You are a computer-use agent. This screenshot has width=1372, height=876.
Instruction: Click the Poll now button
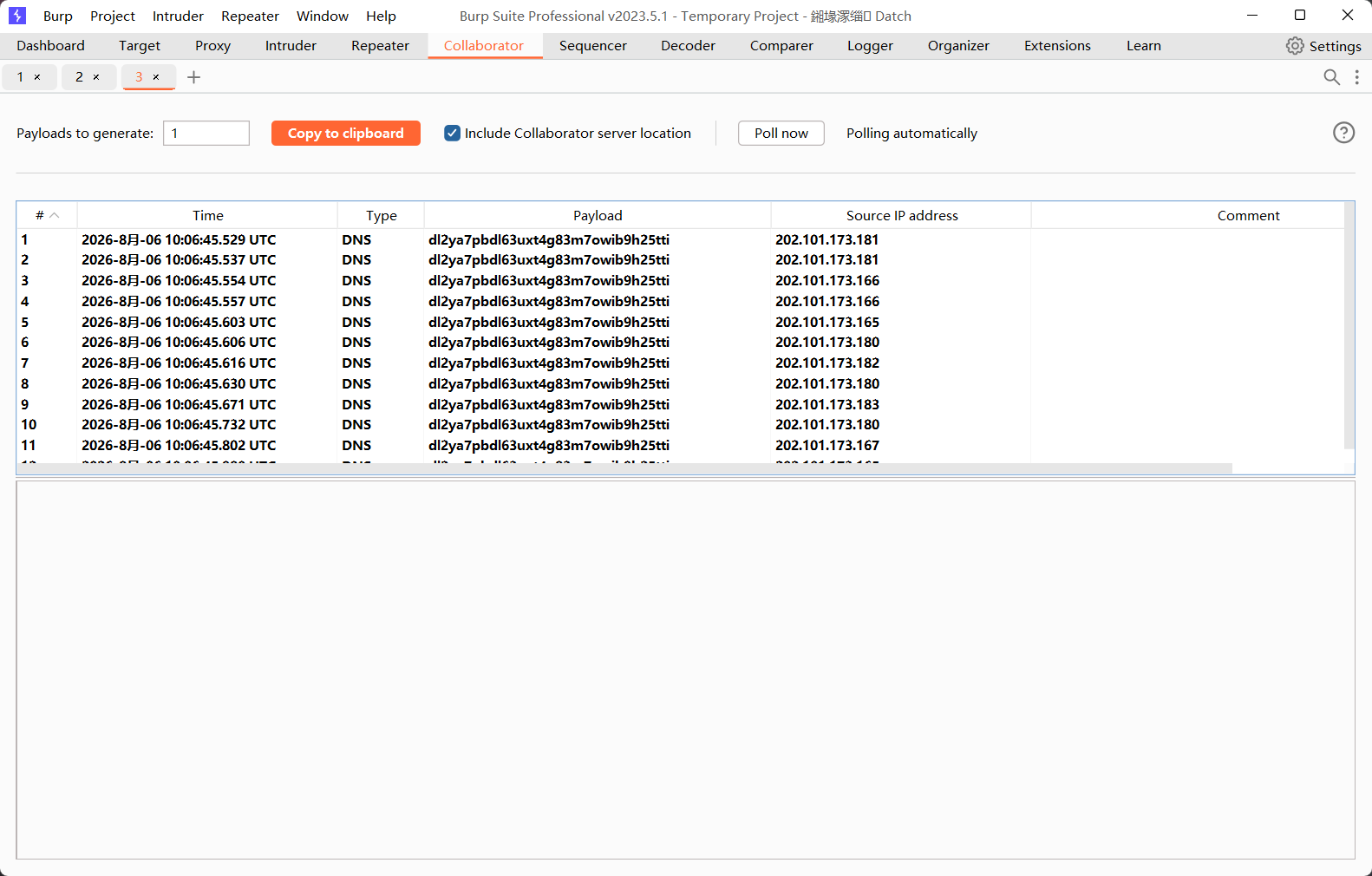(x=781, y=133)
